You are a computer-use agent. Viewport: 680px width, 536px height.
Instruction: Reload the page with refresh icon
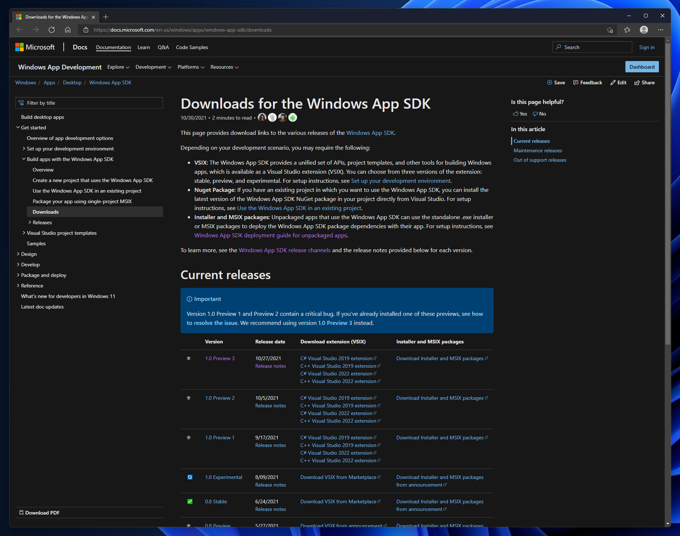(52, 30)
